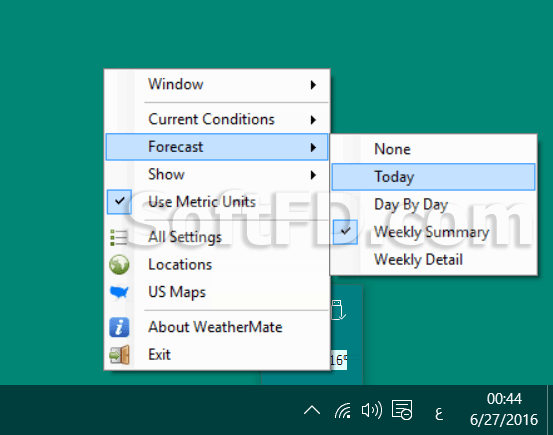Image resolution: width=553 pixels, height=435 pixels.
Task: Click the All Settings list icon
Action: 119,237
